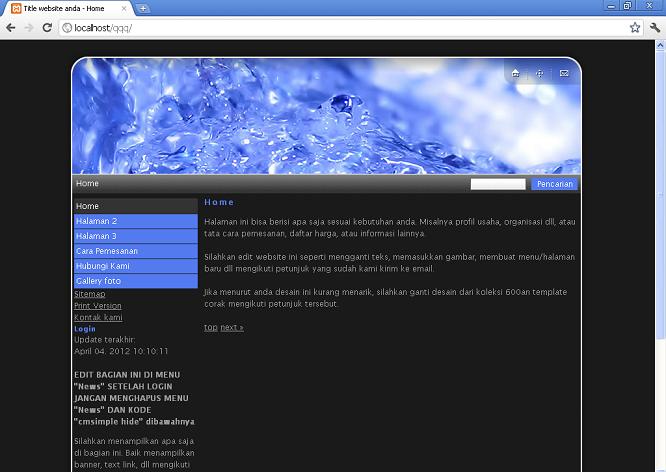The image size is (666, 472).
Task: Click the 'top' link below the article
Action: (x=211, y=328)
